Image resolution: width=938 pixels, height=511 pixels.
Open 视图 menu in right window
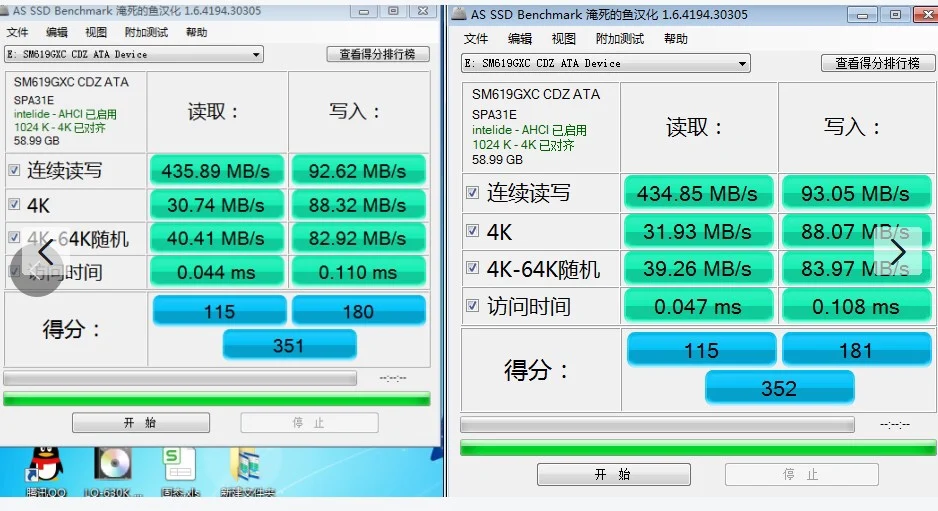564,39
